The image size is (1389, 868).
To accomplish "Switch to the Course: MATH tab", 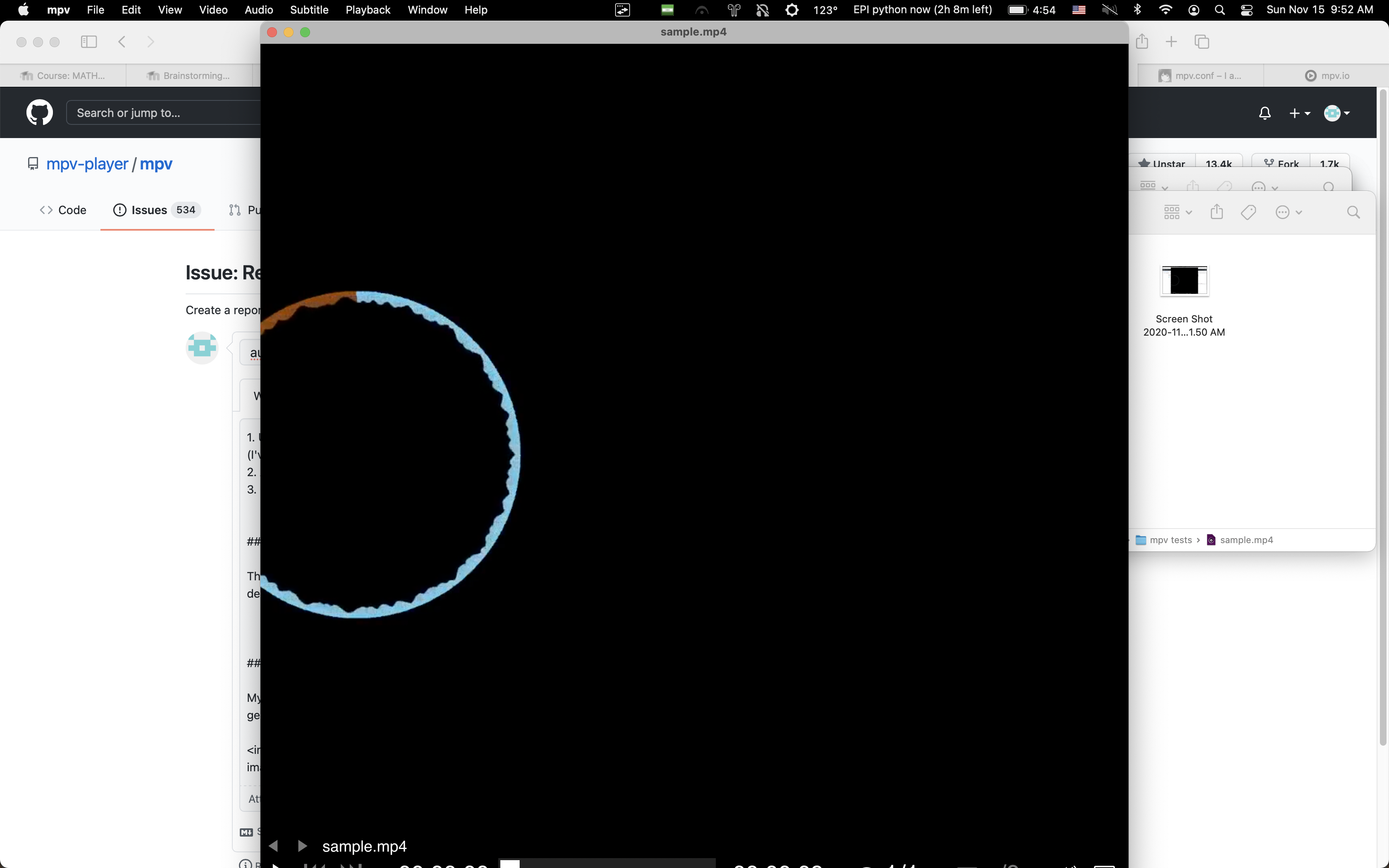I will (63, 75).
